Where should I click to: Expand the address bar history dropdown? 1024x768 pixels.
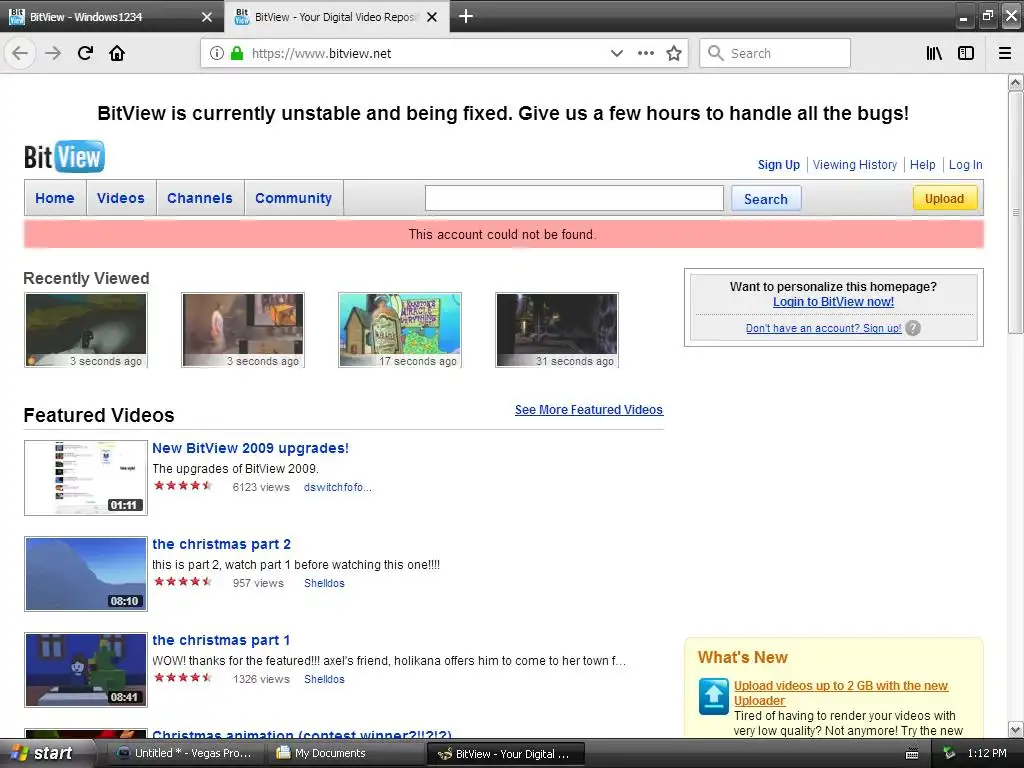pyautogui.click(x=616, y=54)
